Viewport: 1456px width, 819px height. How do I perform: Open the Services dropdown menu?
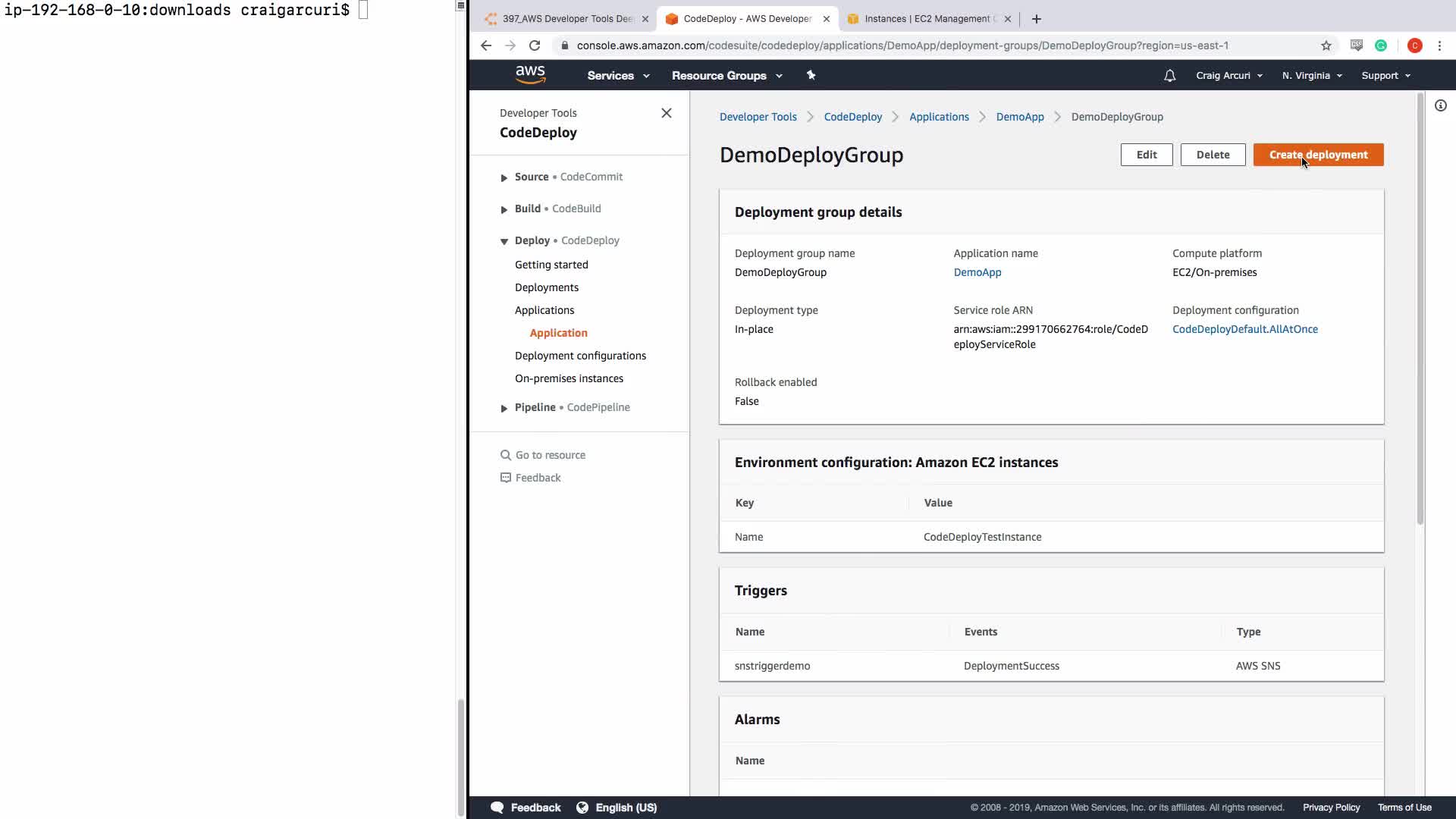[x=618, y=76]
